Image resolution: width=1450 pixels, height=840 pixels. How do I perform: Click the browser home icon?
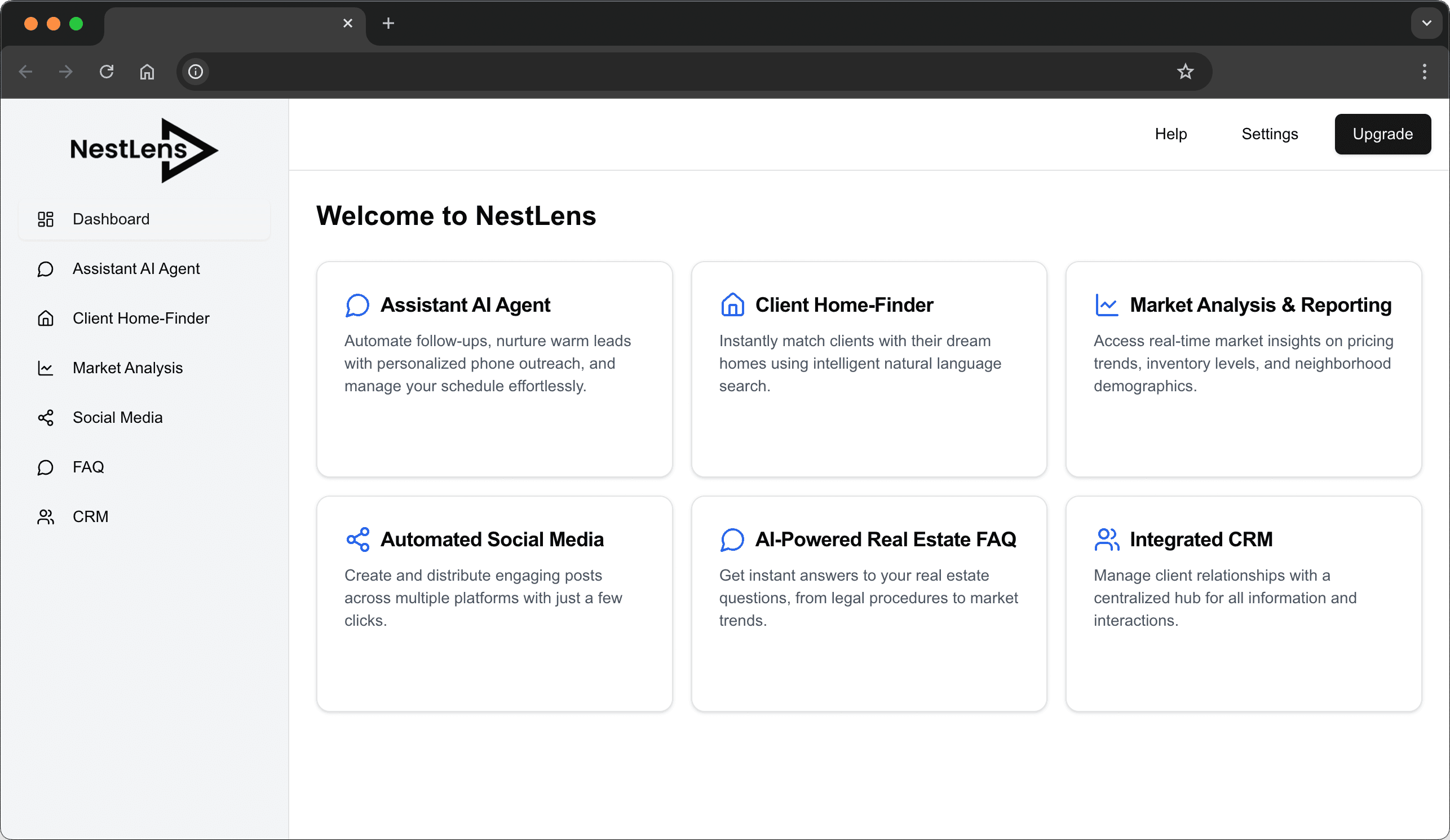point(147,72)
